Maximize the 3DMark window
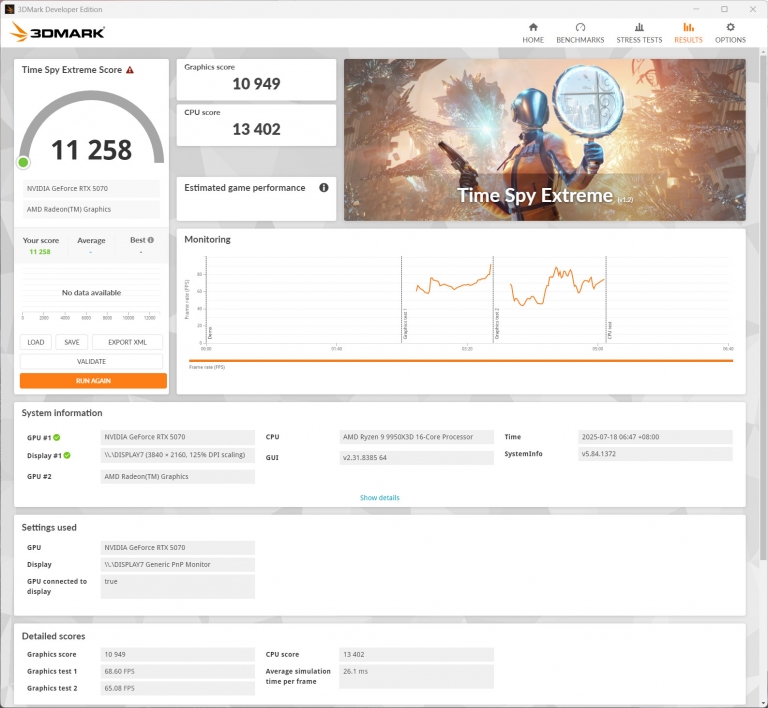This screenshot has width=768, height=708. (x=724, y=9)
